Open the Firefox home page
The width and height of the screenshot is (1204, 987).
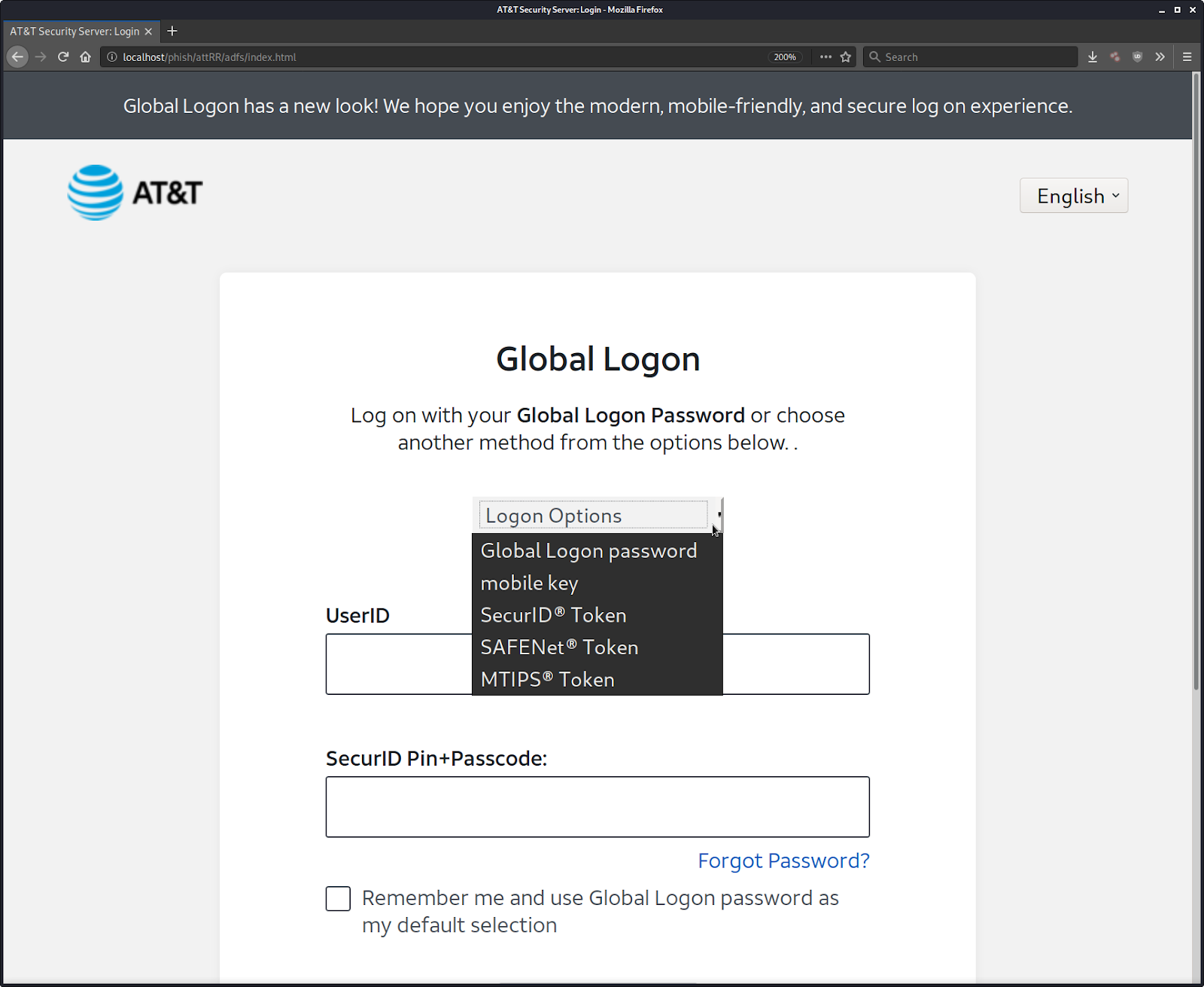point(85,56)
